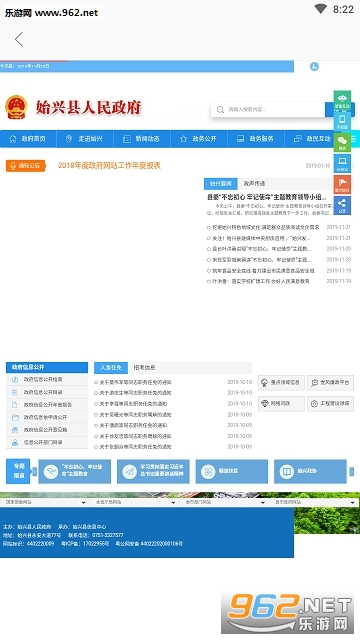Image resolution: width=360 pixels, height=640 pixels.
Task: Open 2018年度政府网站工作年度报表 notice
Action: pos(109,165)
